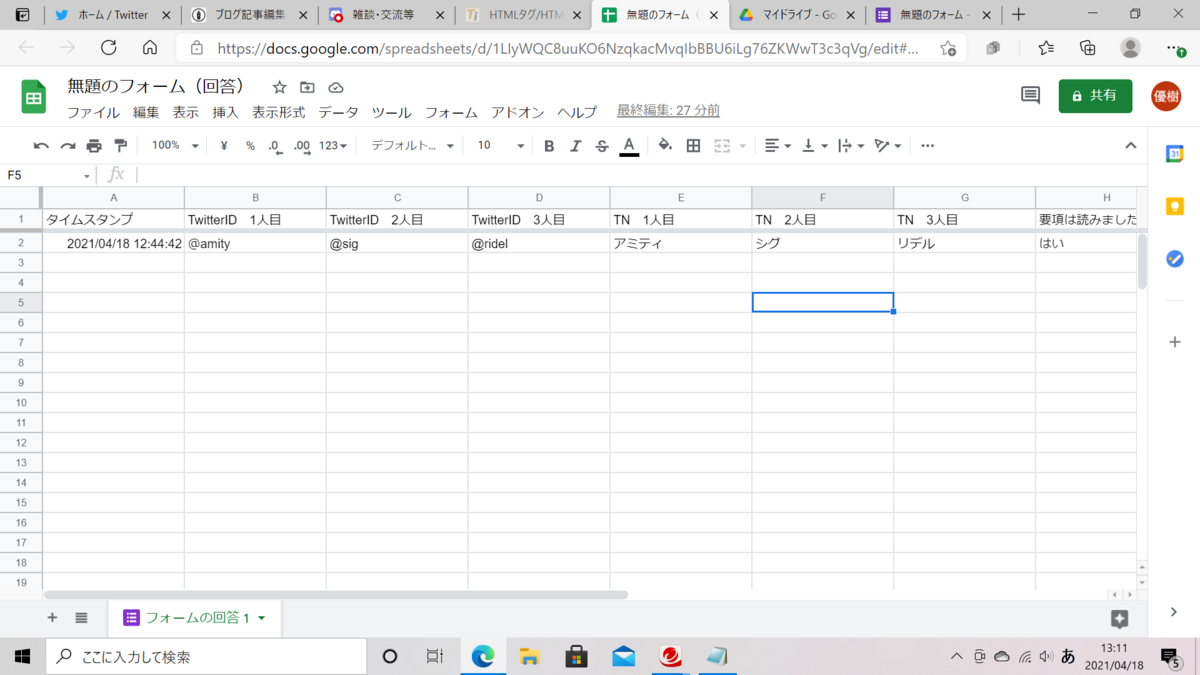Open the Explore button at bottom right
1200x675 pixels.
click(1120, 619)
